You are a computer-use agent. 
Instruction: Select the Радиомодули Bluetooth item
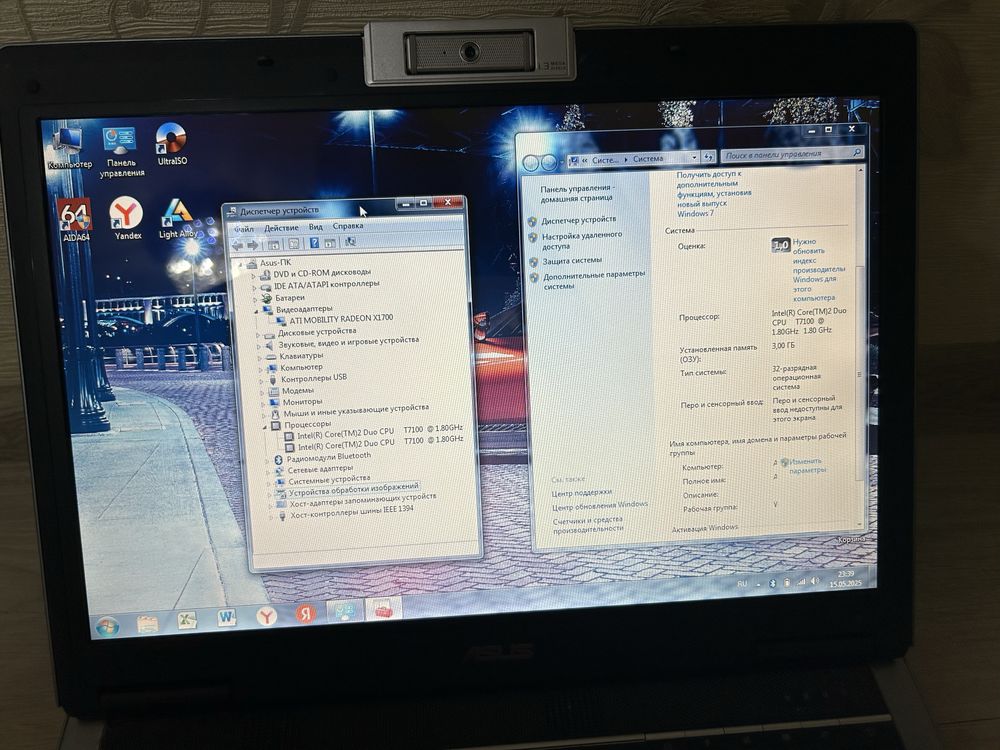(x=328, y=457)
